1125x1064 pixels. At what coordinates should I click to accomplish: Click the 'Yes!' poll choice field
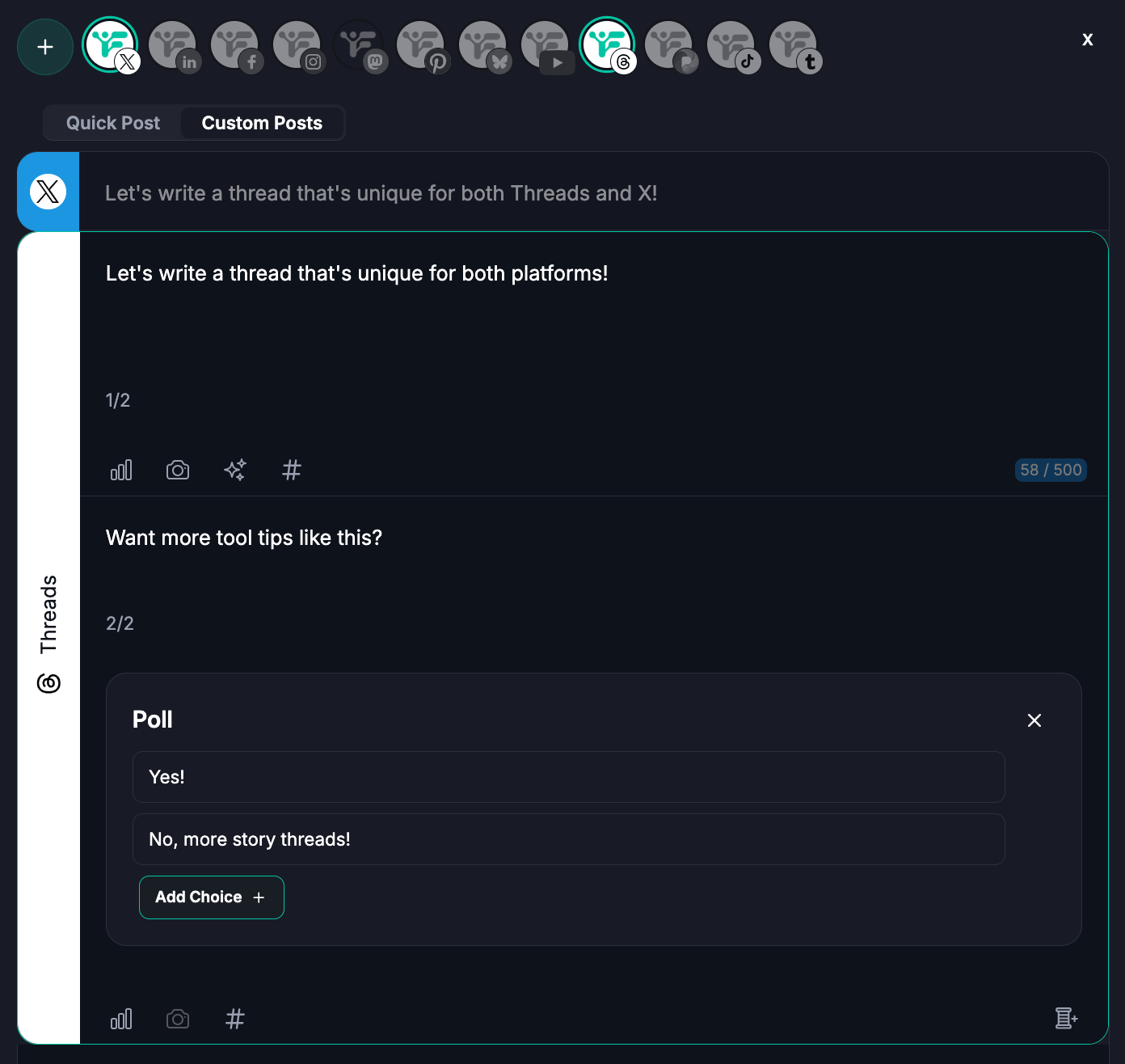(568, 777)
